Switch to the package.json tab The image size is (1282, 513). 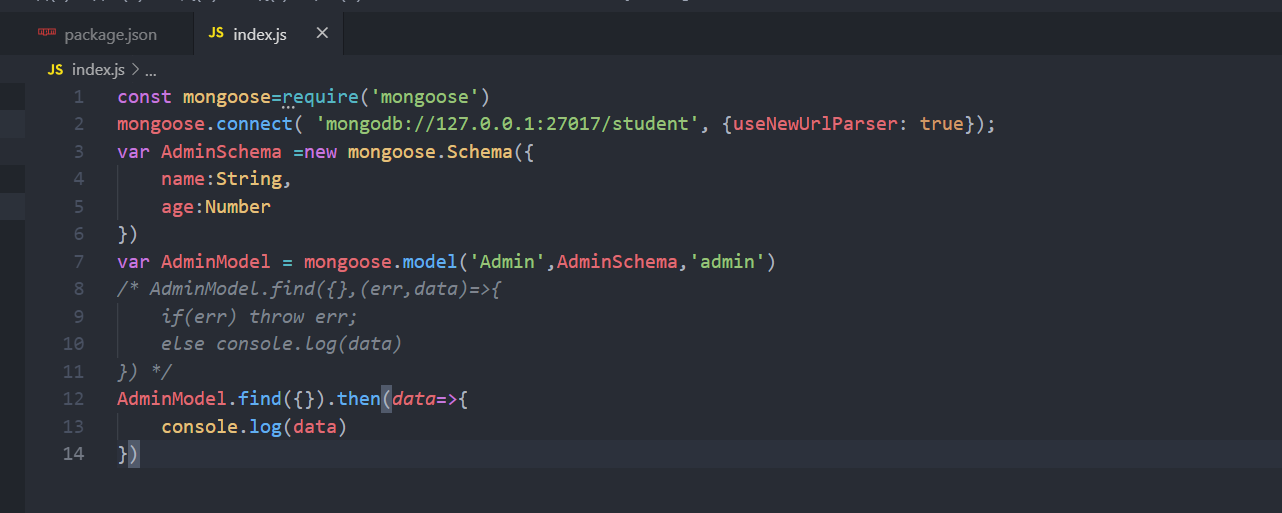point(97,34)
